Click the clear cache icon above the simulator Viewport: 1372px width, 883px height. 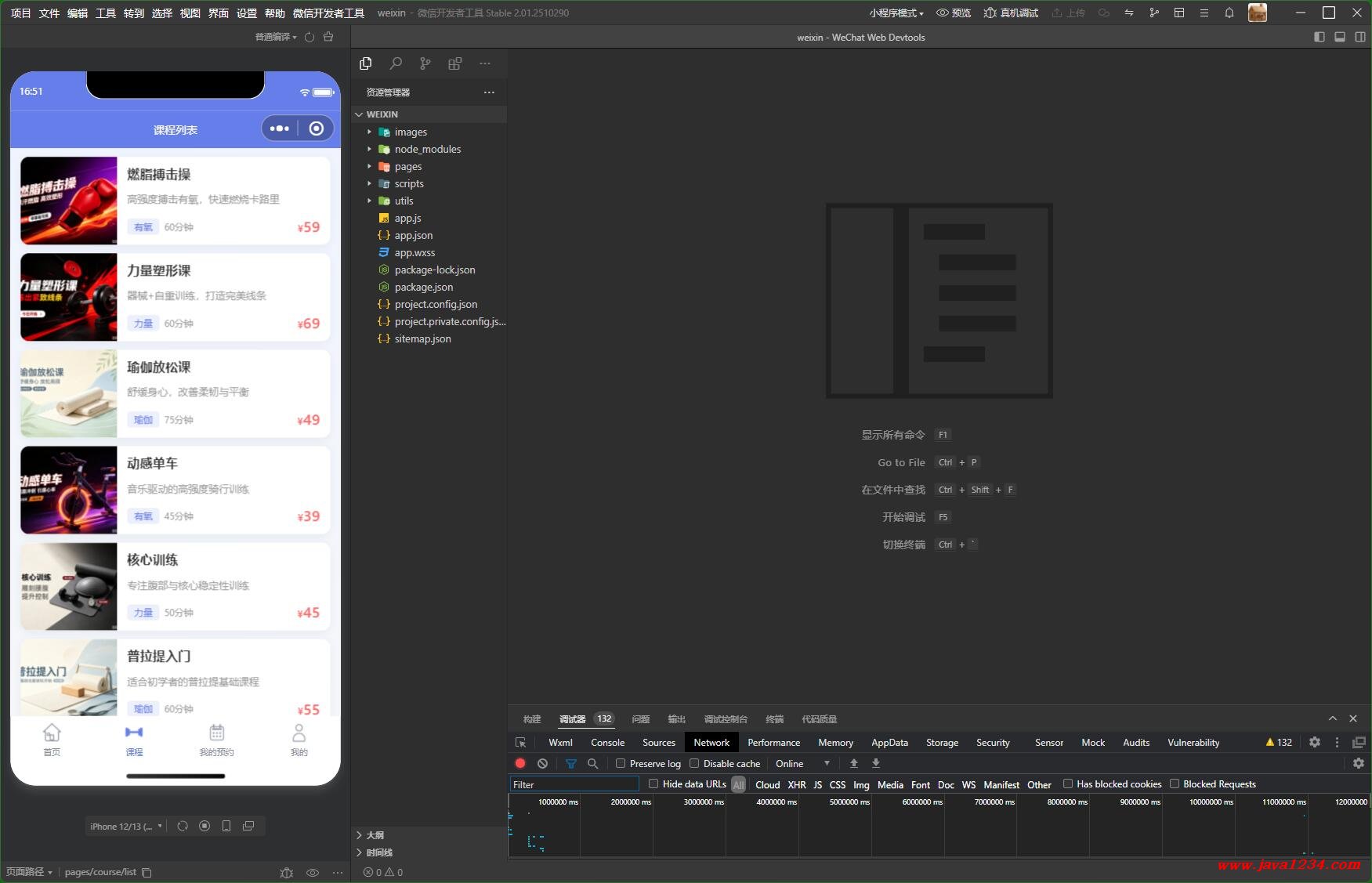pos(328,37)
